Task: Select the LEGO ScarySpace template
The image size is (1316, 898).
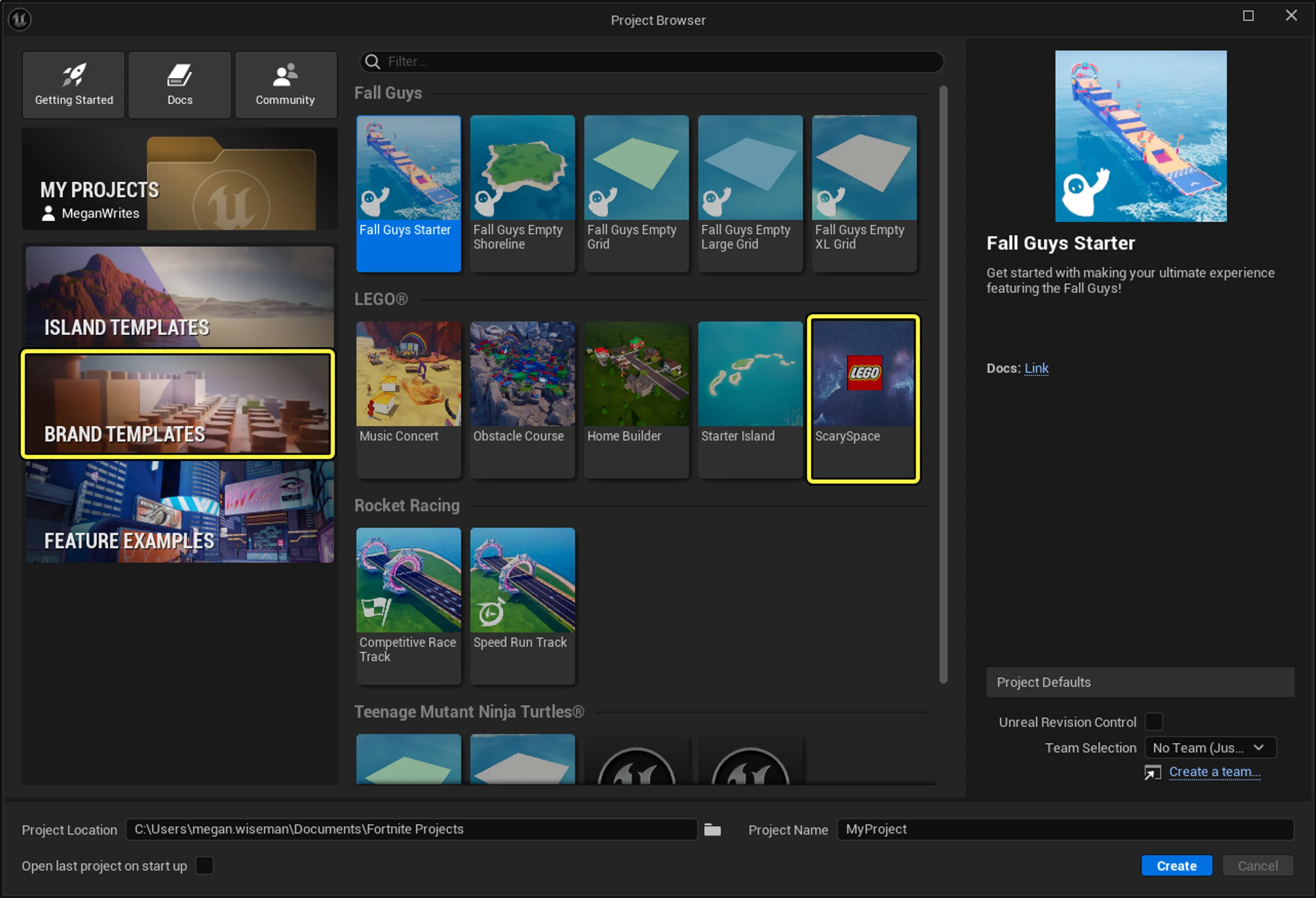Action: (863, 399)
